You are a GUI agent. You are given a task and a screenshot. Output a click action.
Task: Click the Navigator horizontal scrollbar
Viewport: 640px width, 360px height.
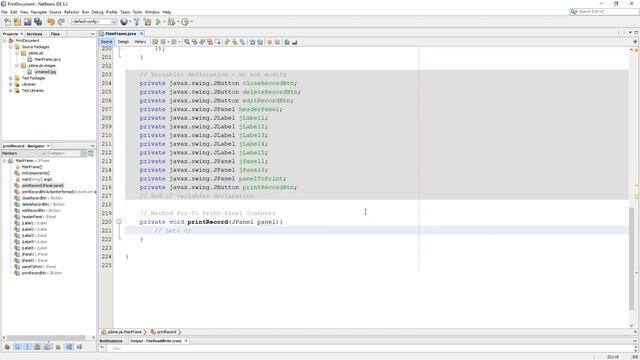tap(46, 338)
